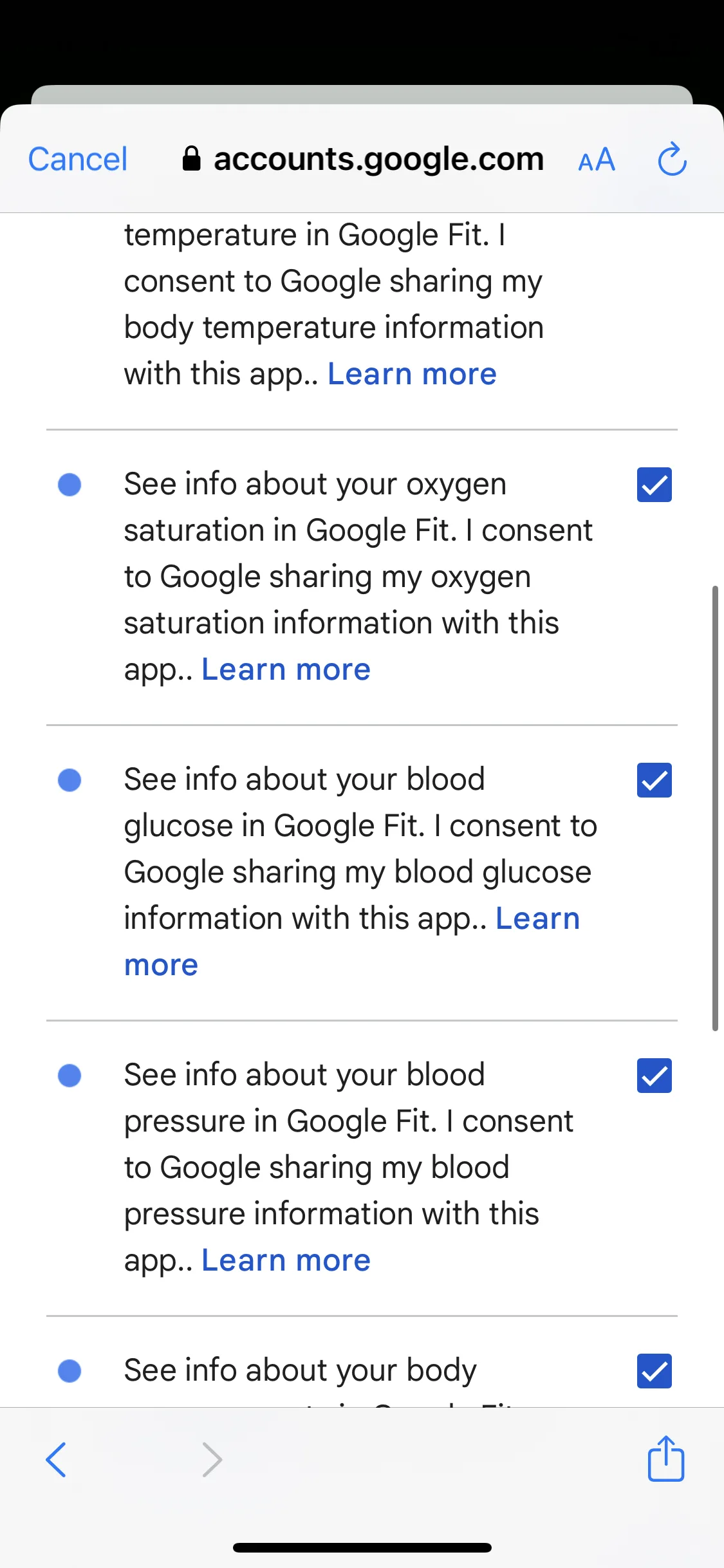
Task: Tap the blue dot beside oxygen saturation
Action: 70,485
